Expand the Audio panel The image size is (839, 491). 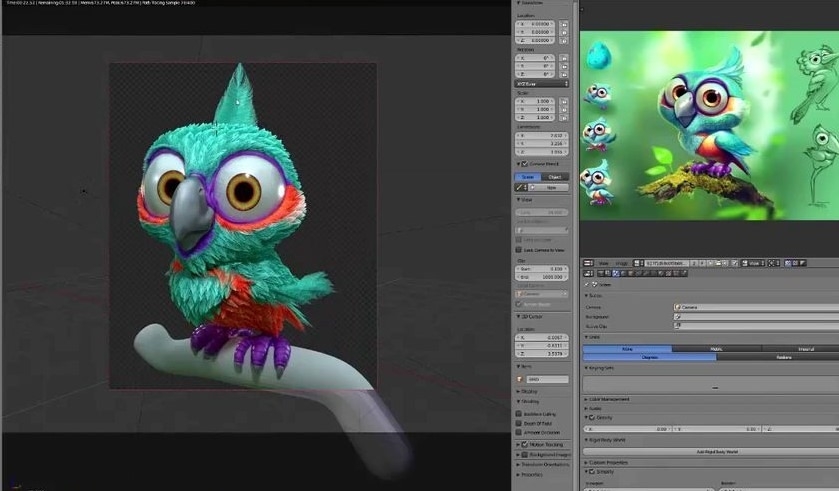coord(586,408)
